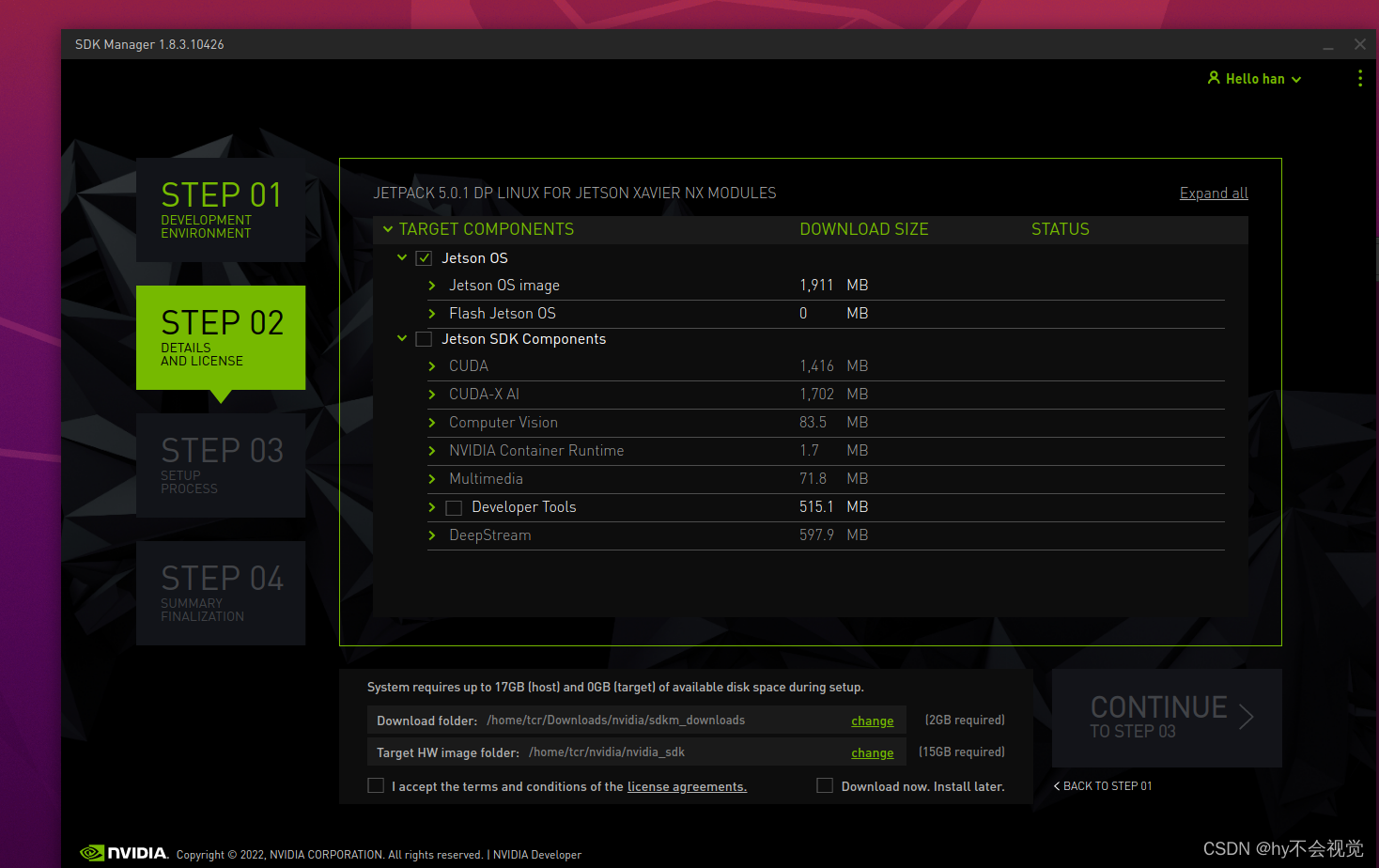This screenshot has height=868, width=1379.
Task: Go back to Step 01
Action: coord(1103,785)
